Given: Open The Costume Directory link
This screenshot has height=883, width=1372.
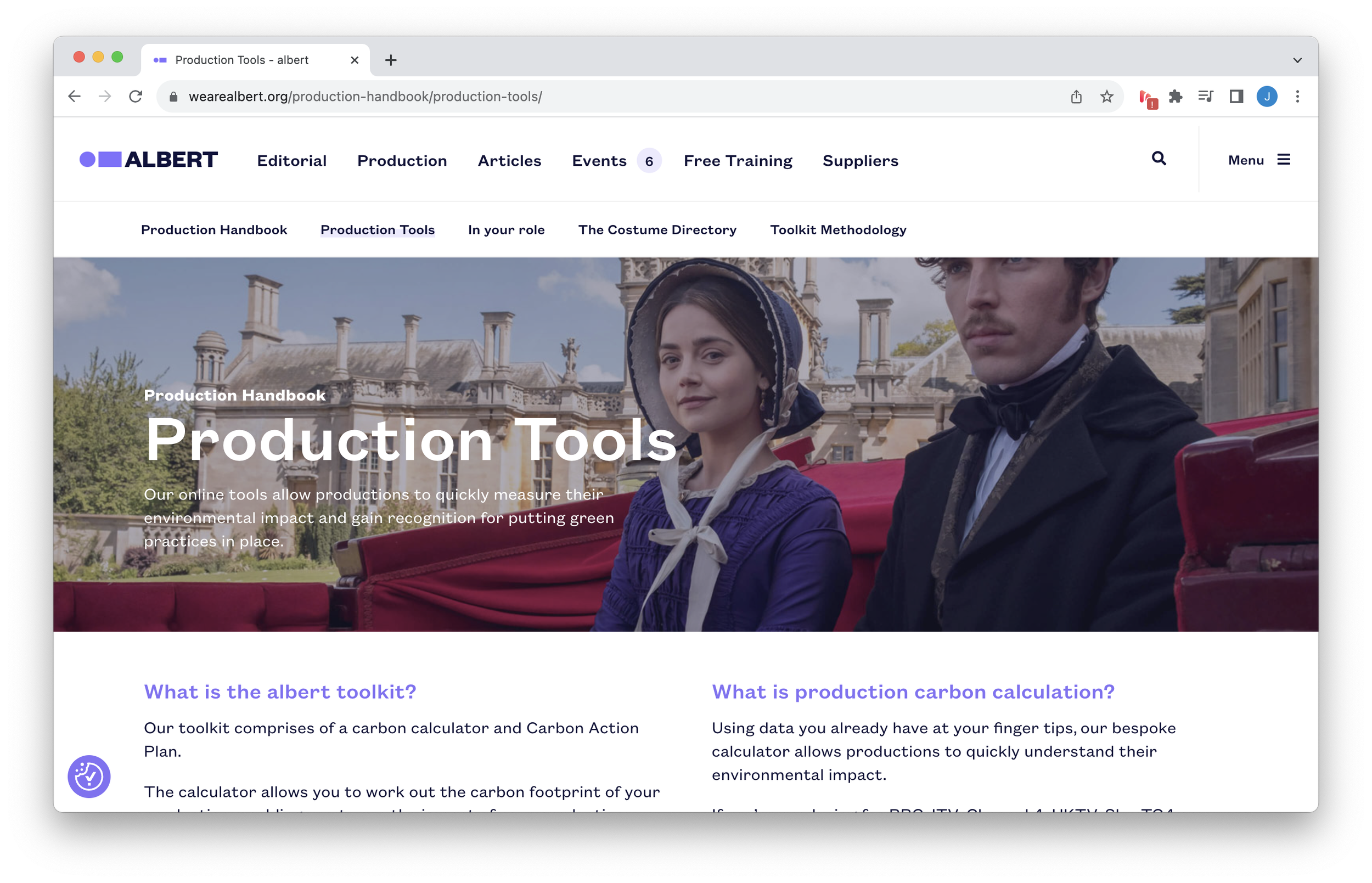Looking at the screenshot, I should point(657,230).
